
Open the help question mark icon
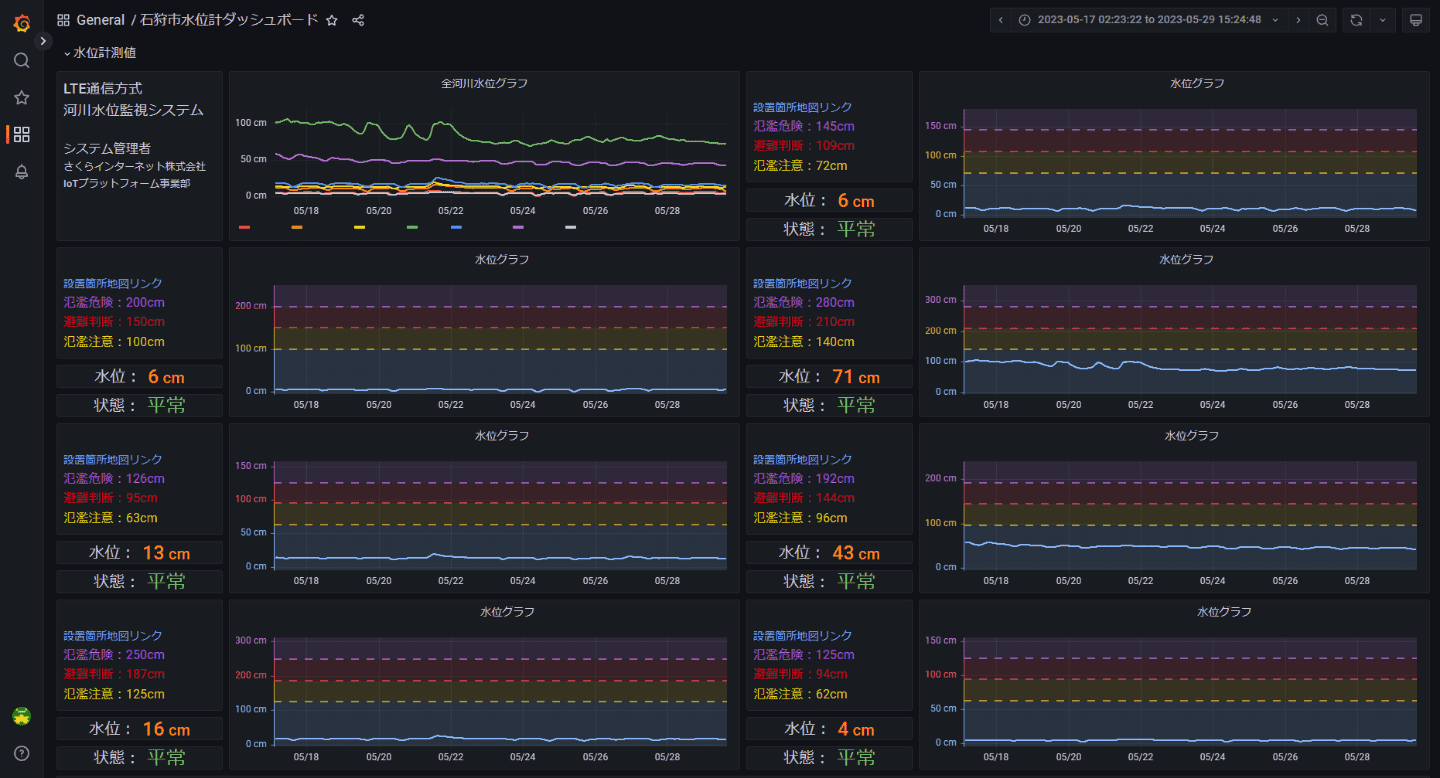tap(21, 753)
